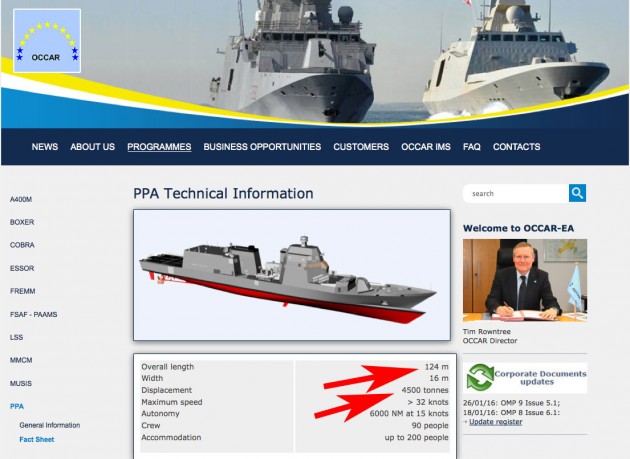
Task: Select FSAF - PAAMS in sidebar
Action: tap(33, 314)
